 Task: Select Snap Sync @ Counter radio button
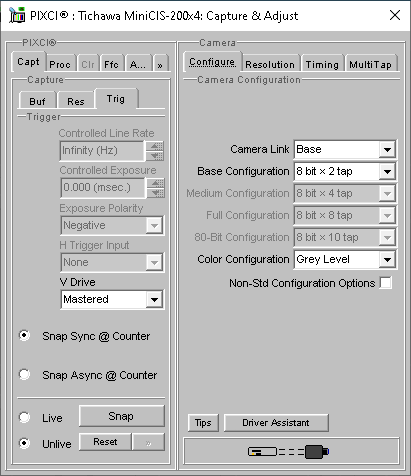24,335
